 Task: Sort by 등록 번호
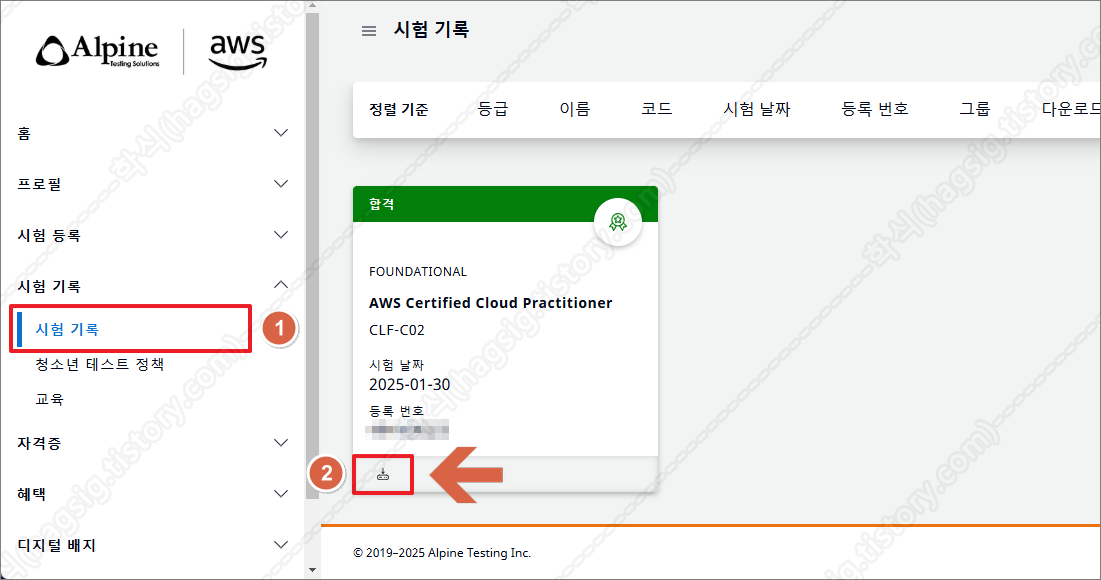coord(875,109)
